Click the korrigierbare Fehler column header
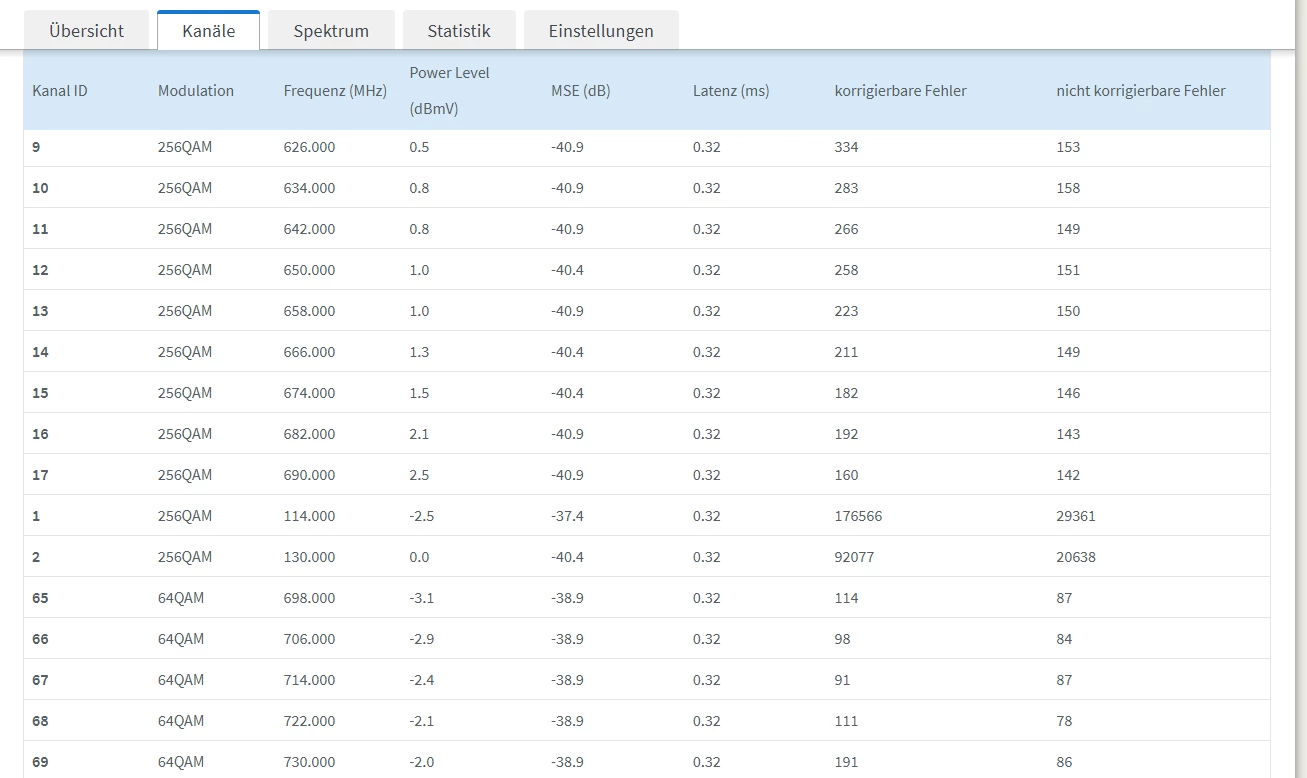Image resolution: width=1307 pixels, height=778 pixels. (x=900, y=91)
